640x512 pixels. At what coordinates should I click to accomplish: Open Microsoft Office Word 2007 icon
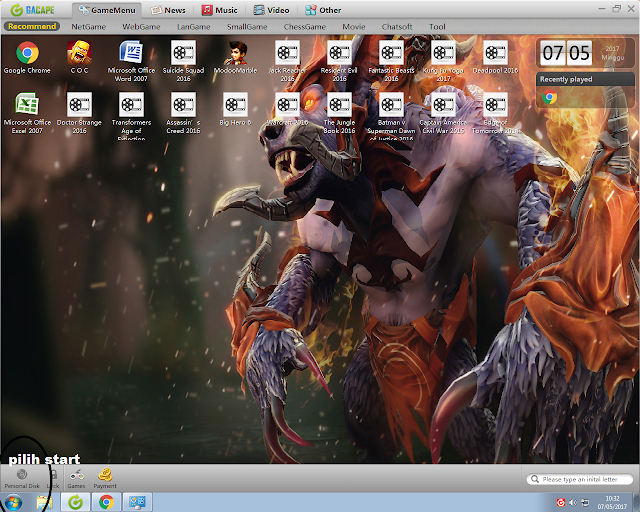[131, 53]
